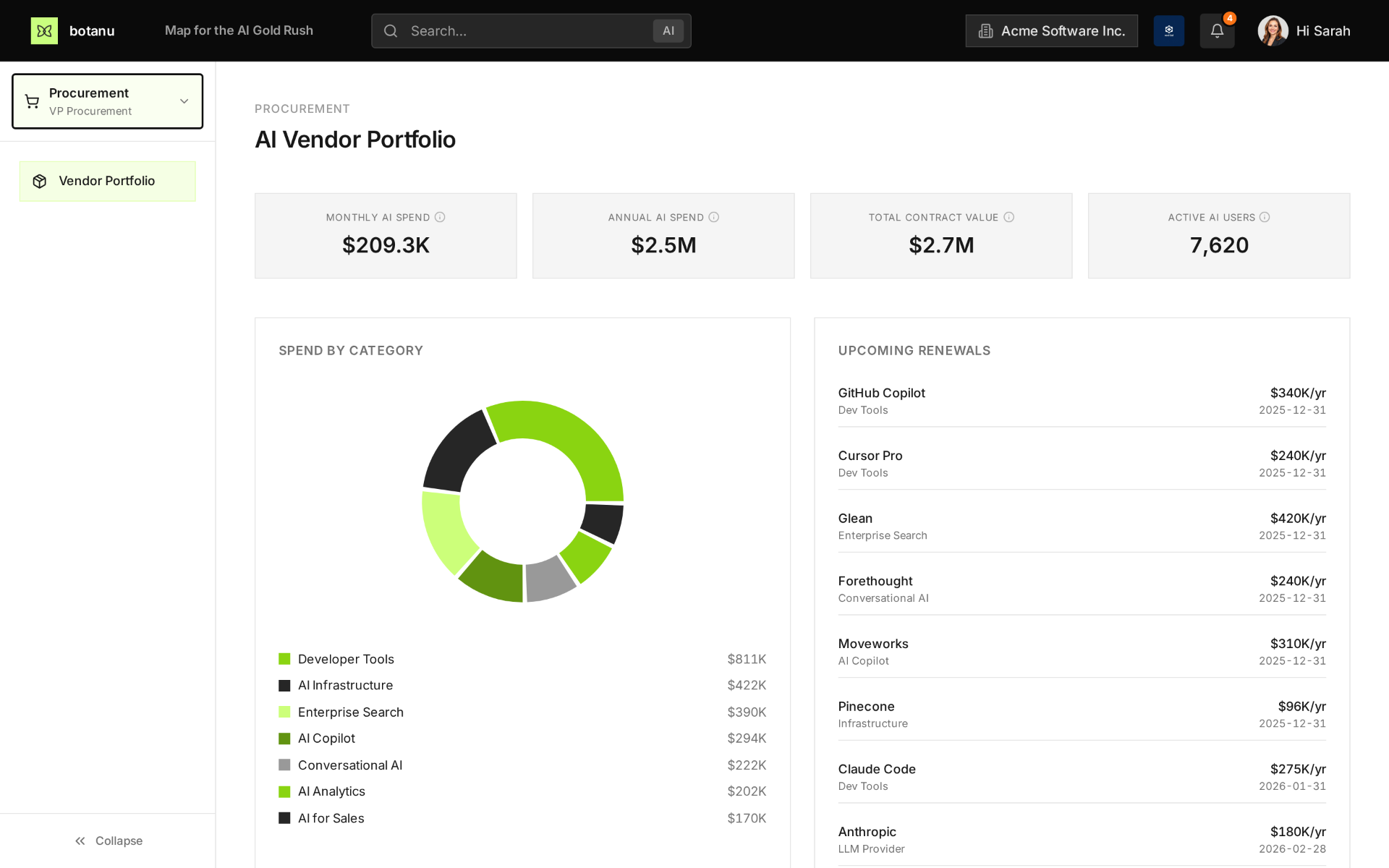Click the AI Infrastructure black swatch

(x=284, y=685)
